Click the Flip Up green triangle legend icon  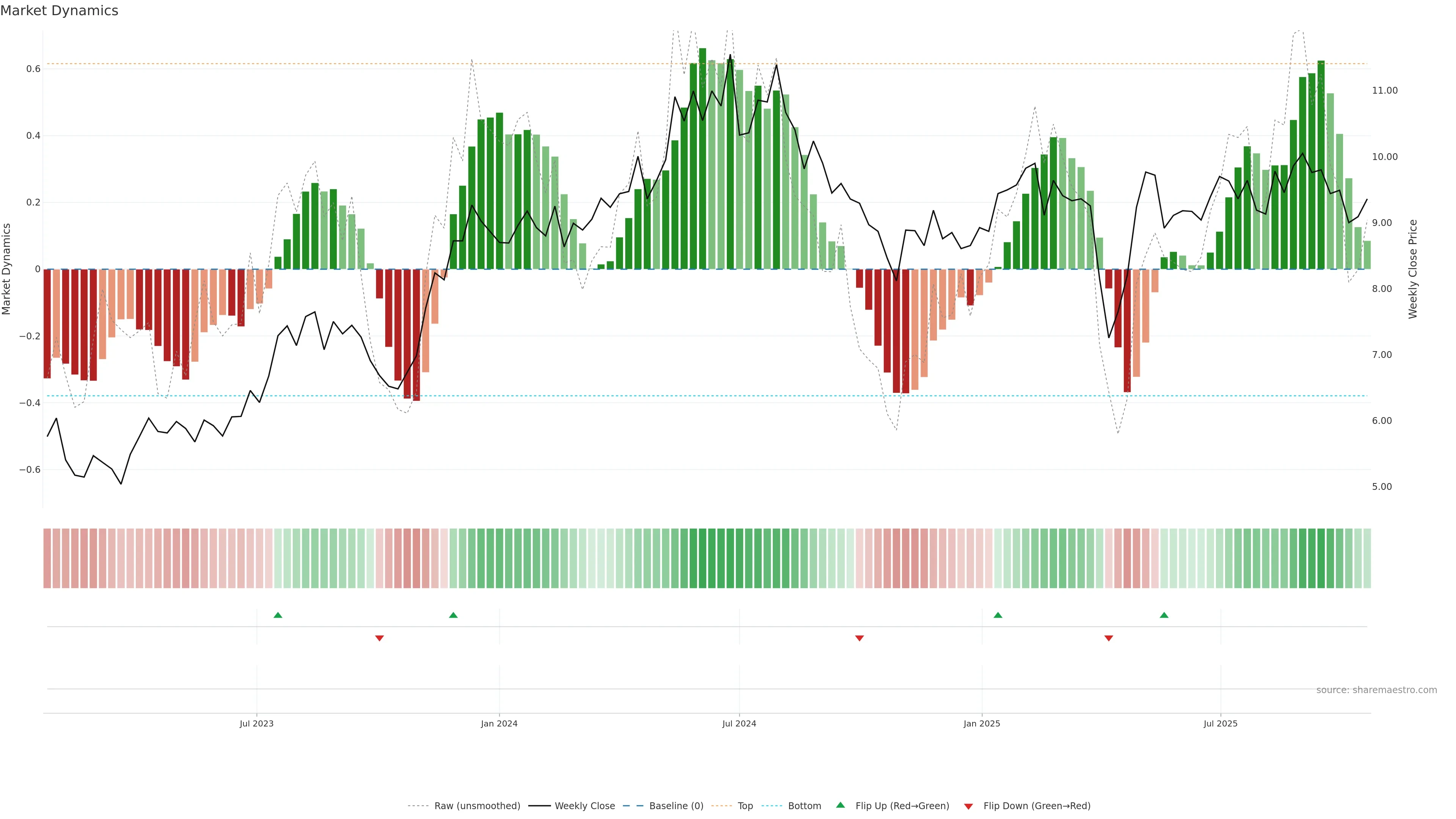point(841,805)
